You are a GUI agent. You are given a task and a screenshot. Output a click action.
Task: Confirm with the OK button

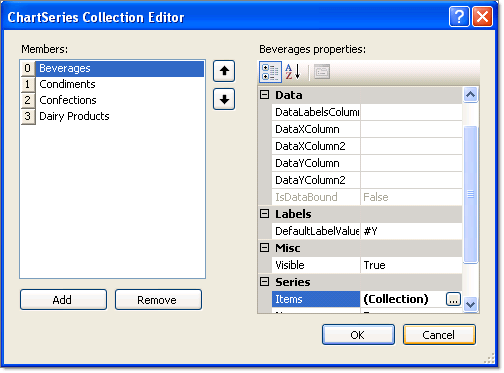(358, 335)
